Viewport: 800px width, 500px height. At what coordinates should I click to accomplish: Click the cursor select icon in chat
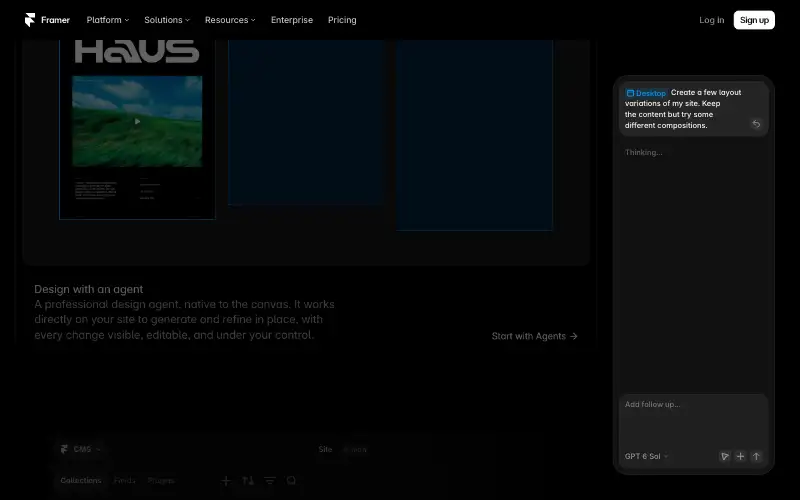pyautogui.click(x=724, y=456)
